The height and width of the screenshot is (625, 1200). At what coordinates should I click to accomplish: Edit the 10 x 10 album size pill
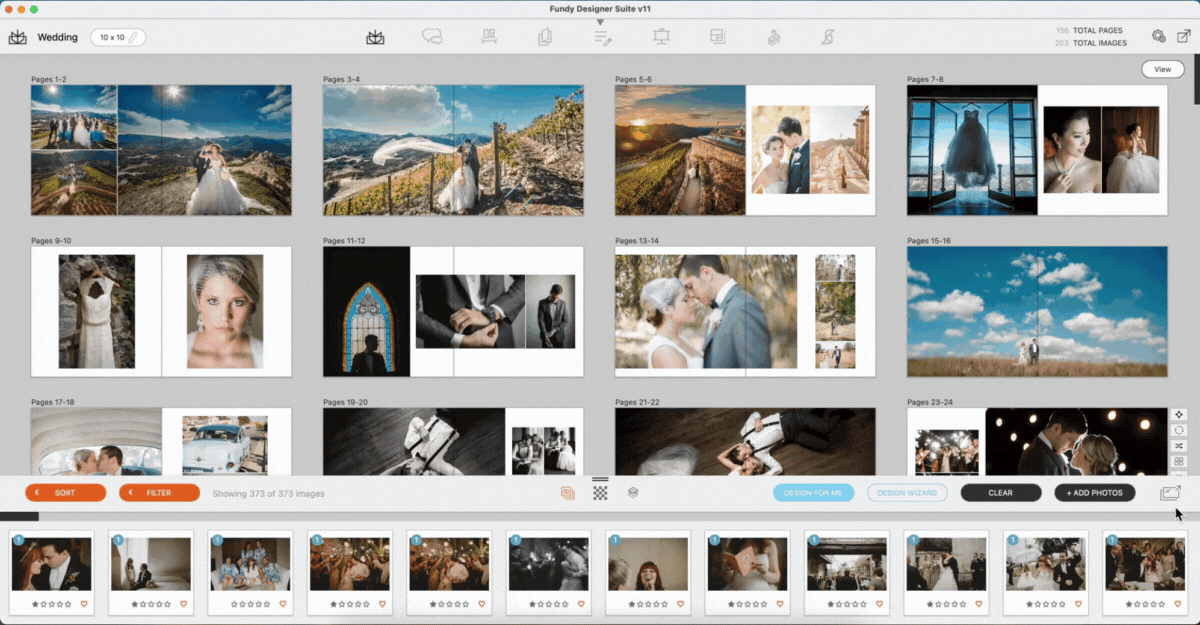(x=118, y=37)
